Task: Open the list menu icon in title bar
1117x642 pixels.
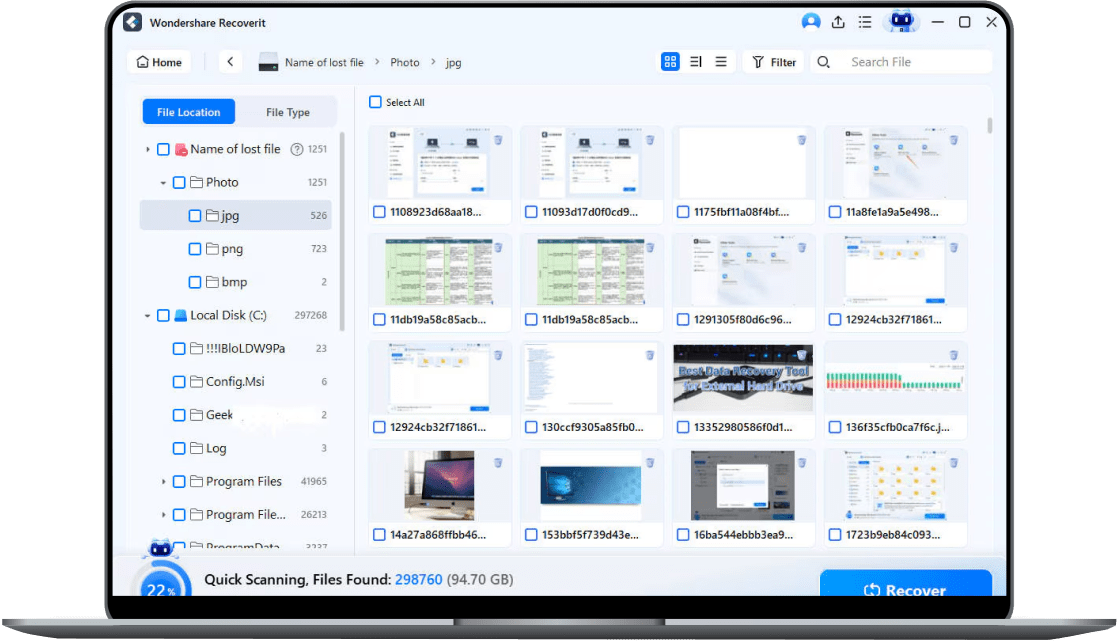Action: [x=865, y=22]
